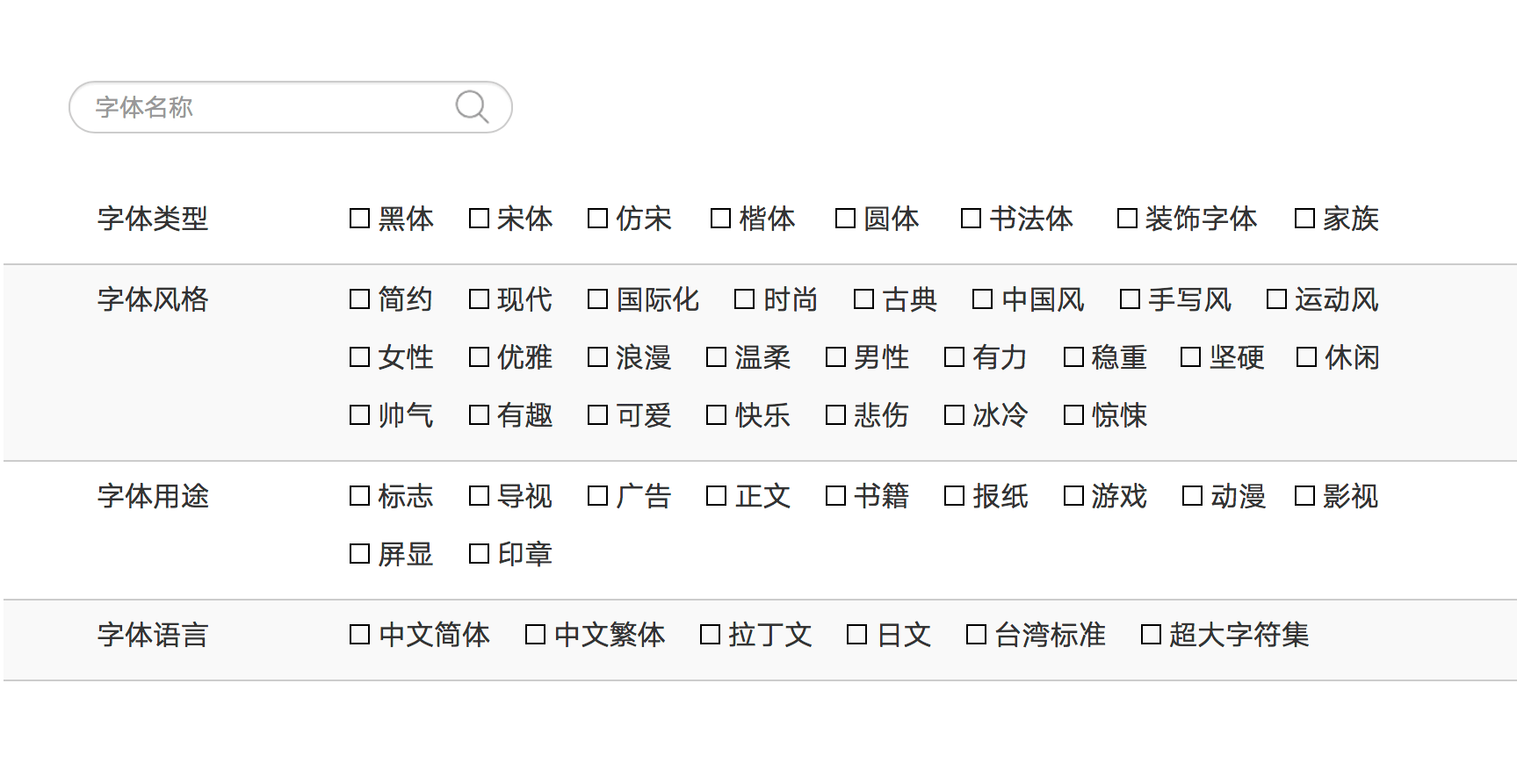Check the 中国风 style option

coord(982,299)
